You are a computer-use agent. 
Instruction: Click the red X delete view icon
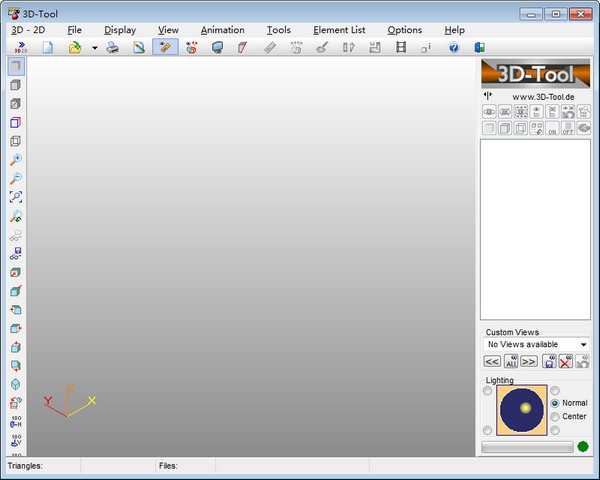(x=565, y=361)
